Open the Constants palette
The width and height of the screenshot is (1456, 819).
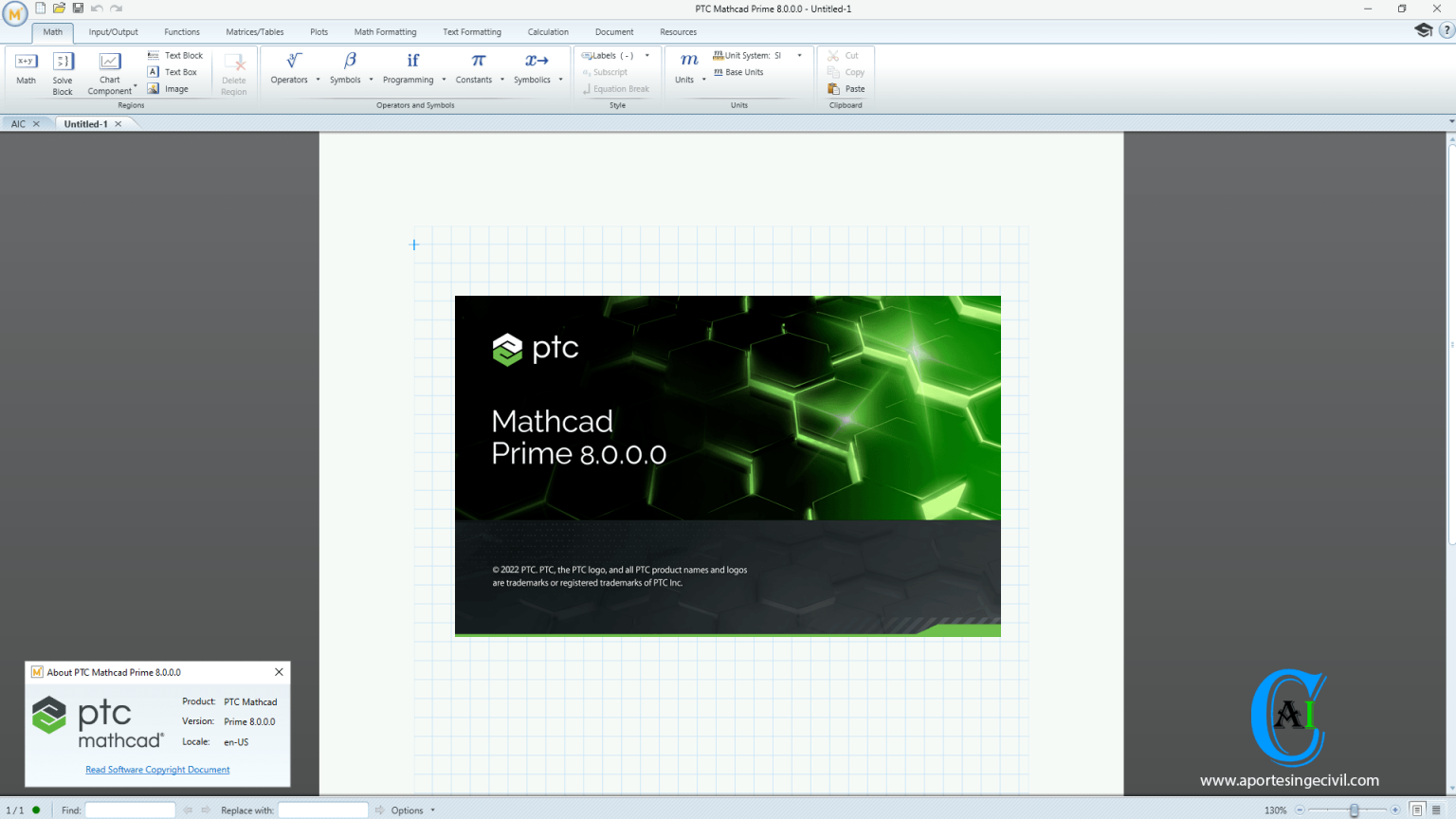[x=475, y=66]
